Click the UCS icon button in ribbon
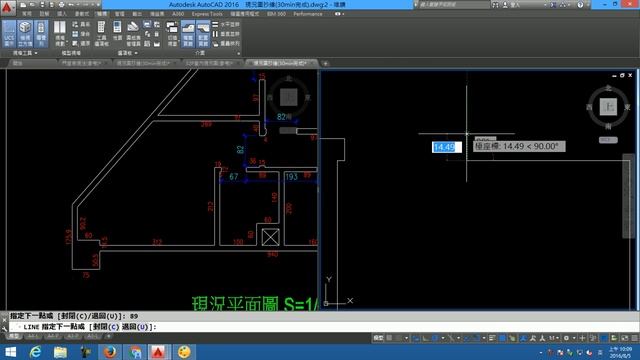This screenshot has width=640, height=360. pyautogui.click(x=9, y=34)
